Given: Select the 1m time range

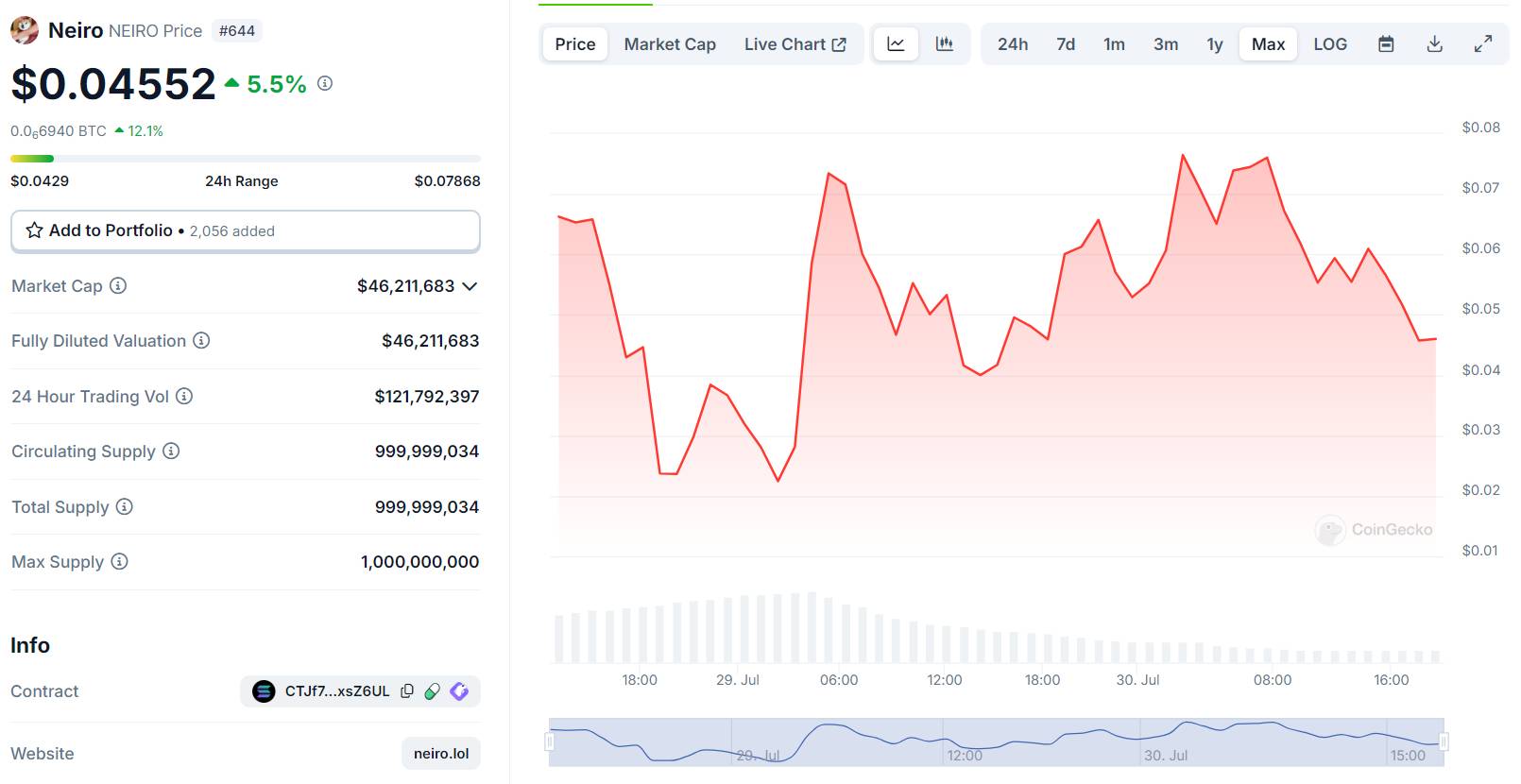Looking at the screenshot, I should pos(1114,44).
